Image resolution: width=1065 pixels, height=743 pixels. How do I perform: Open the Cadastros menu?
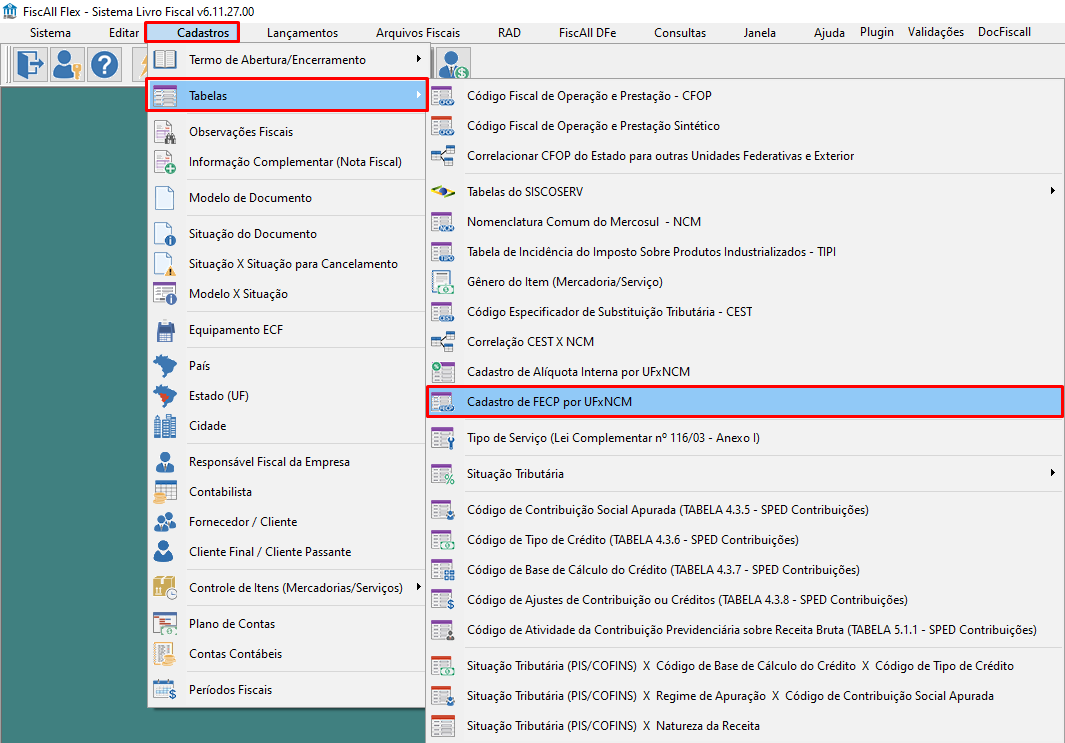(x=192, y=33)
